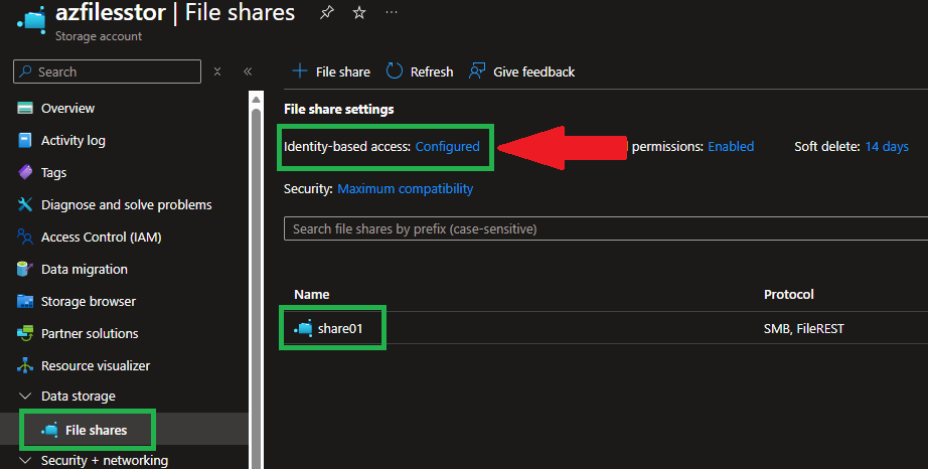Open Overview in the sidebar menu
The image size is (928, 469).
pos(67,108)
